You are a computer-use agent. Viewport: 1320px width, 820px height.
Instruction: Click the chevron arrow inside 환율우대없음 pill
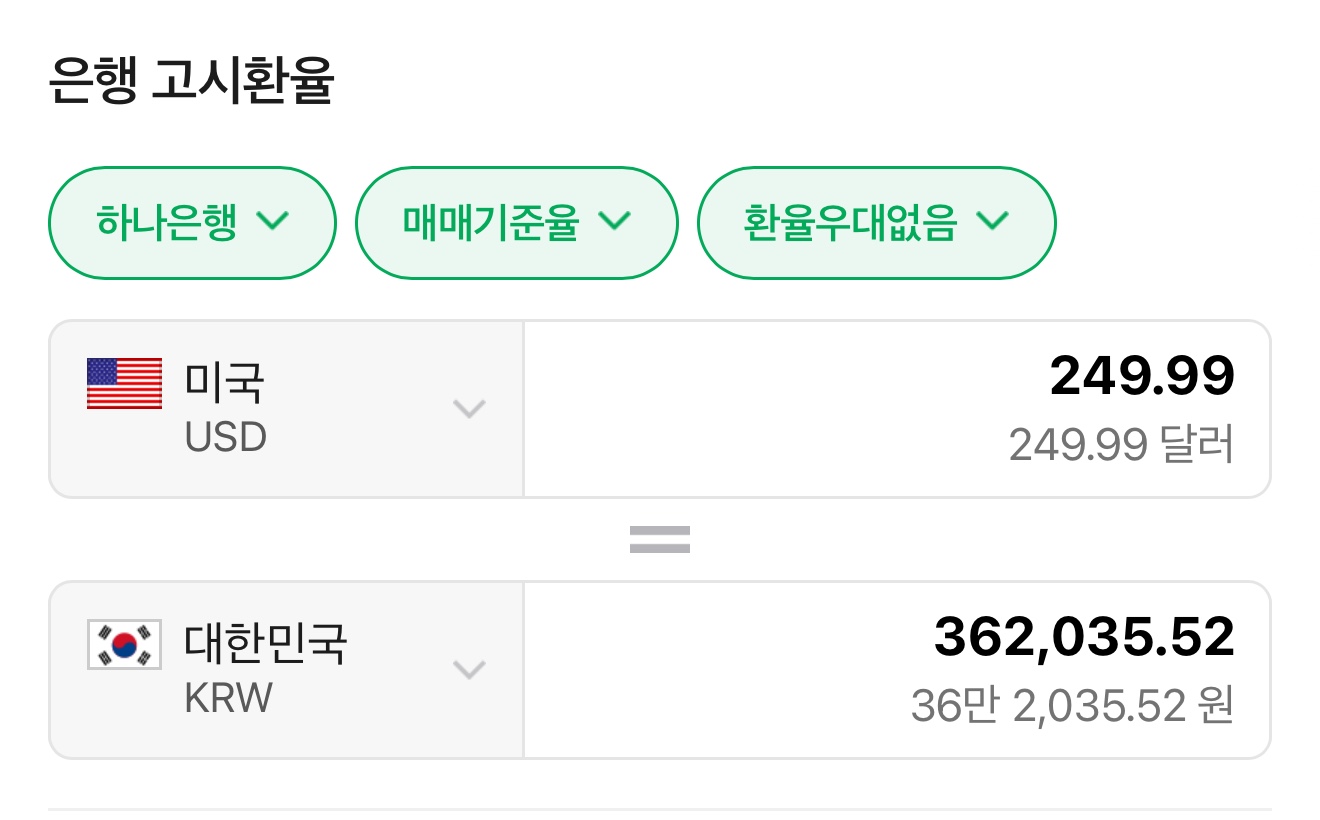pos(993,221)
